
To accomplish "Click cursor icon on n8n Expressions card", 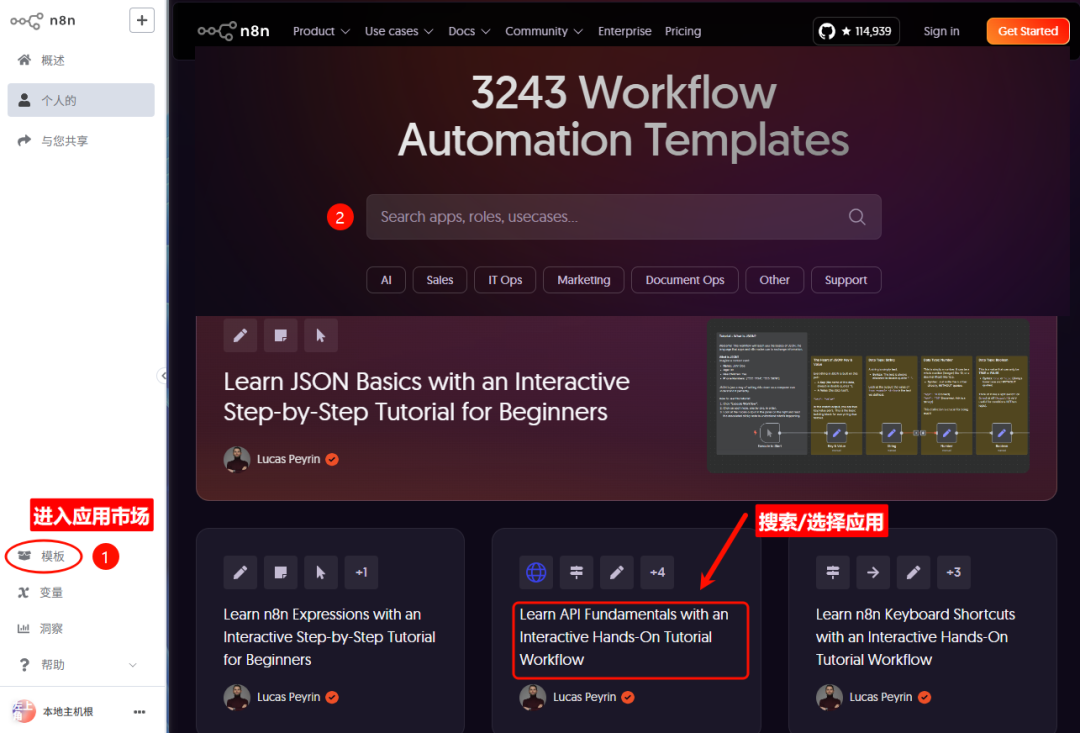I will point(321,572).
